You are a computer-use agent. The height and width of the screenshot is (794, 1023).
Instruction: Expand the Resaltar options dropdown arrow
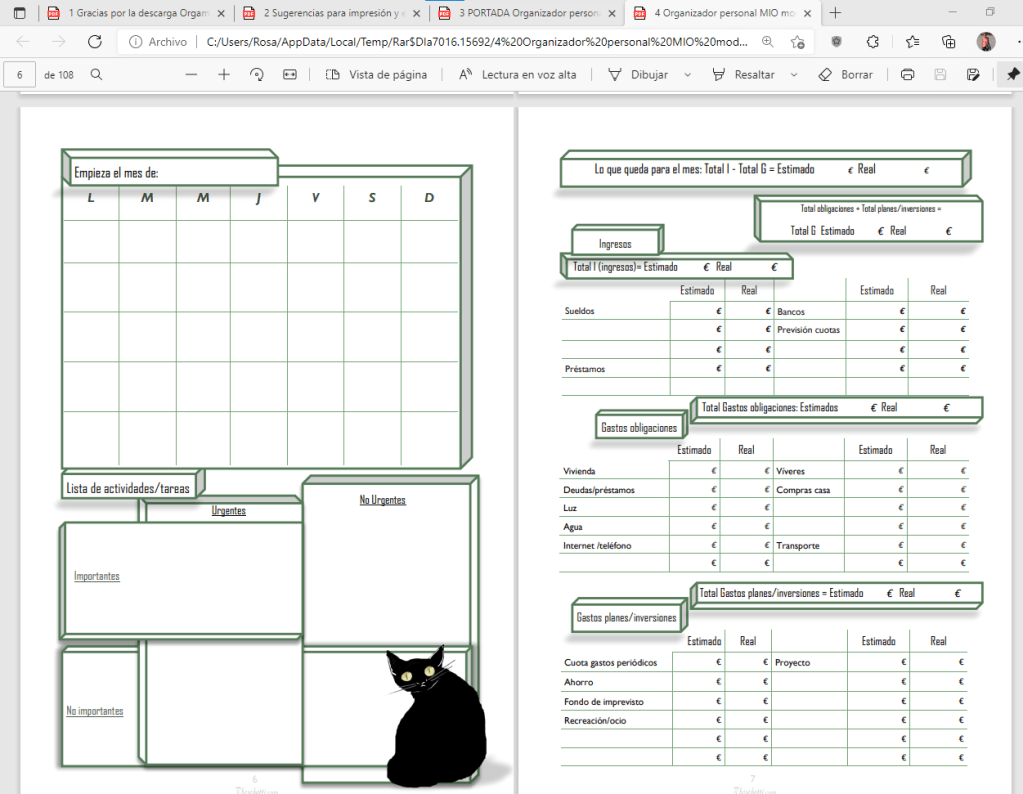coord(794,75)
